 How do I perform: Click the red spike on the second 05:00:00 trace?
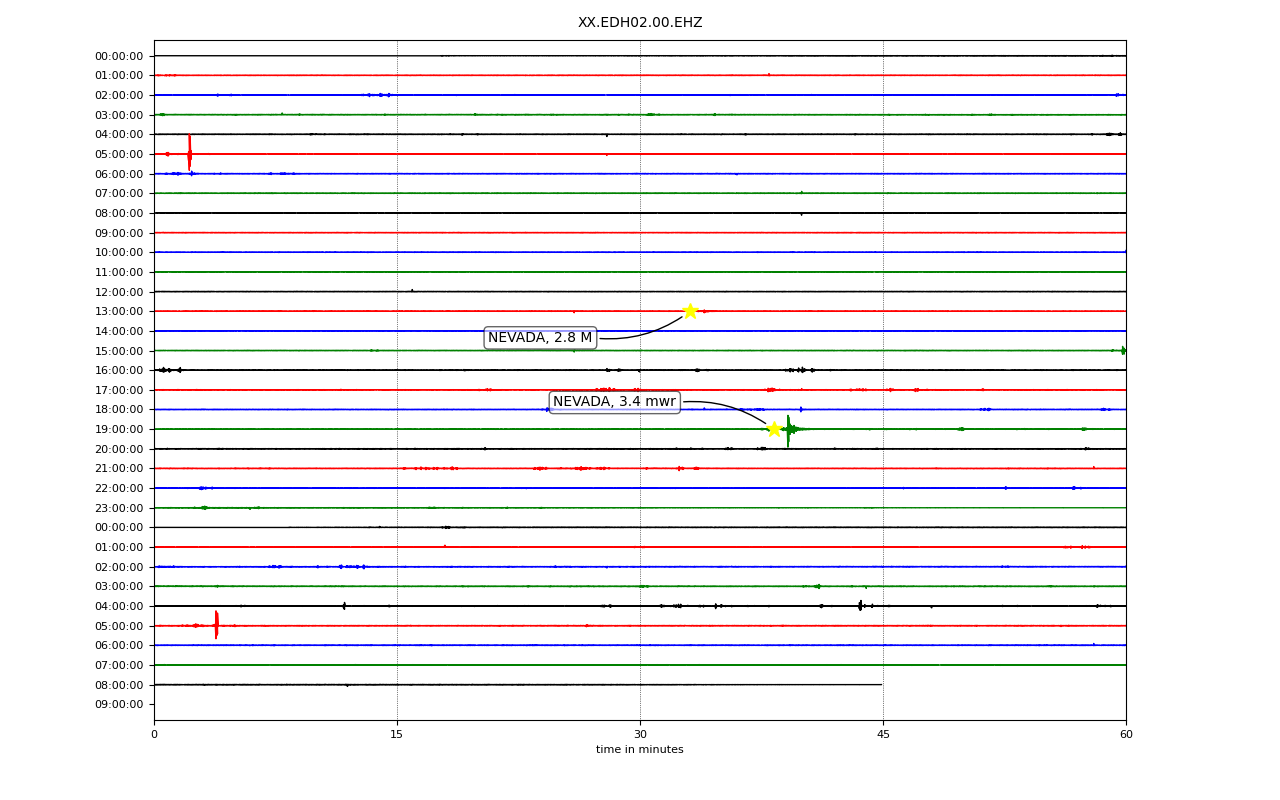(x=216, y=625)
